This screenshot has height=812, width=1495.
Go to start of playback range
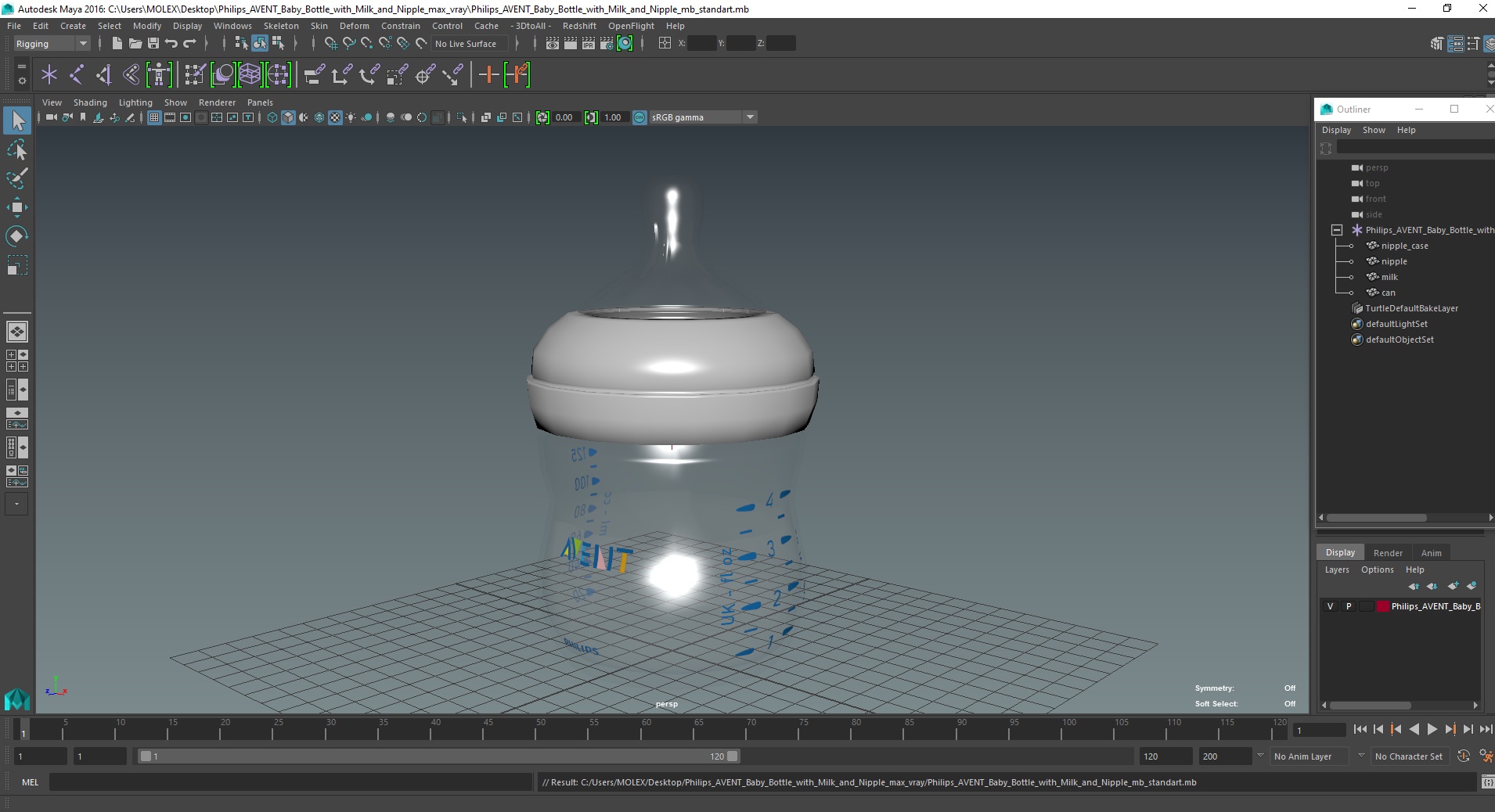1360,729
